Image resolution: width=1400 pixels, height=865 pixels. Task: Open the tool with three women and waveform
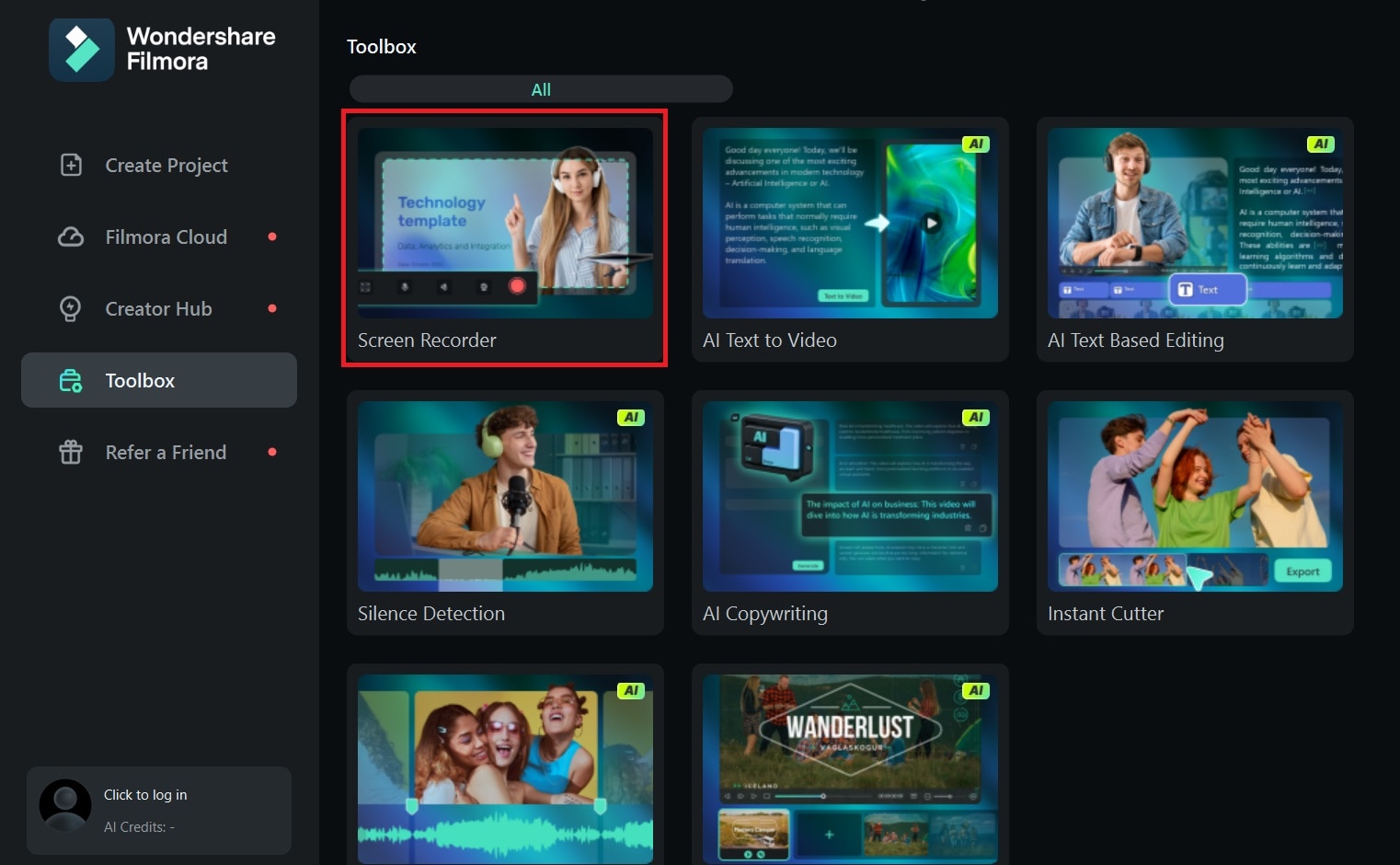click(x=505, y=769)
